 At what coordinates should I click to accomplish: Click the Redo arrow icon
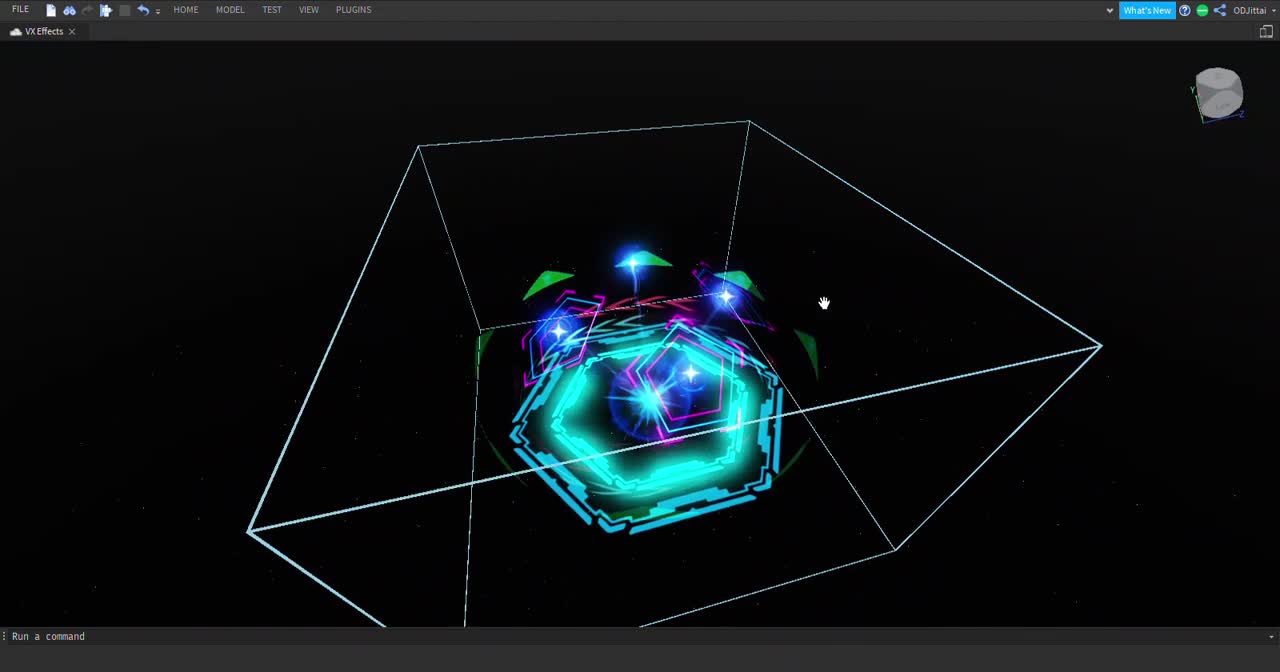[x=87, y=10]
